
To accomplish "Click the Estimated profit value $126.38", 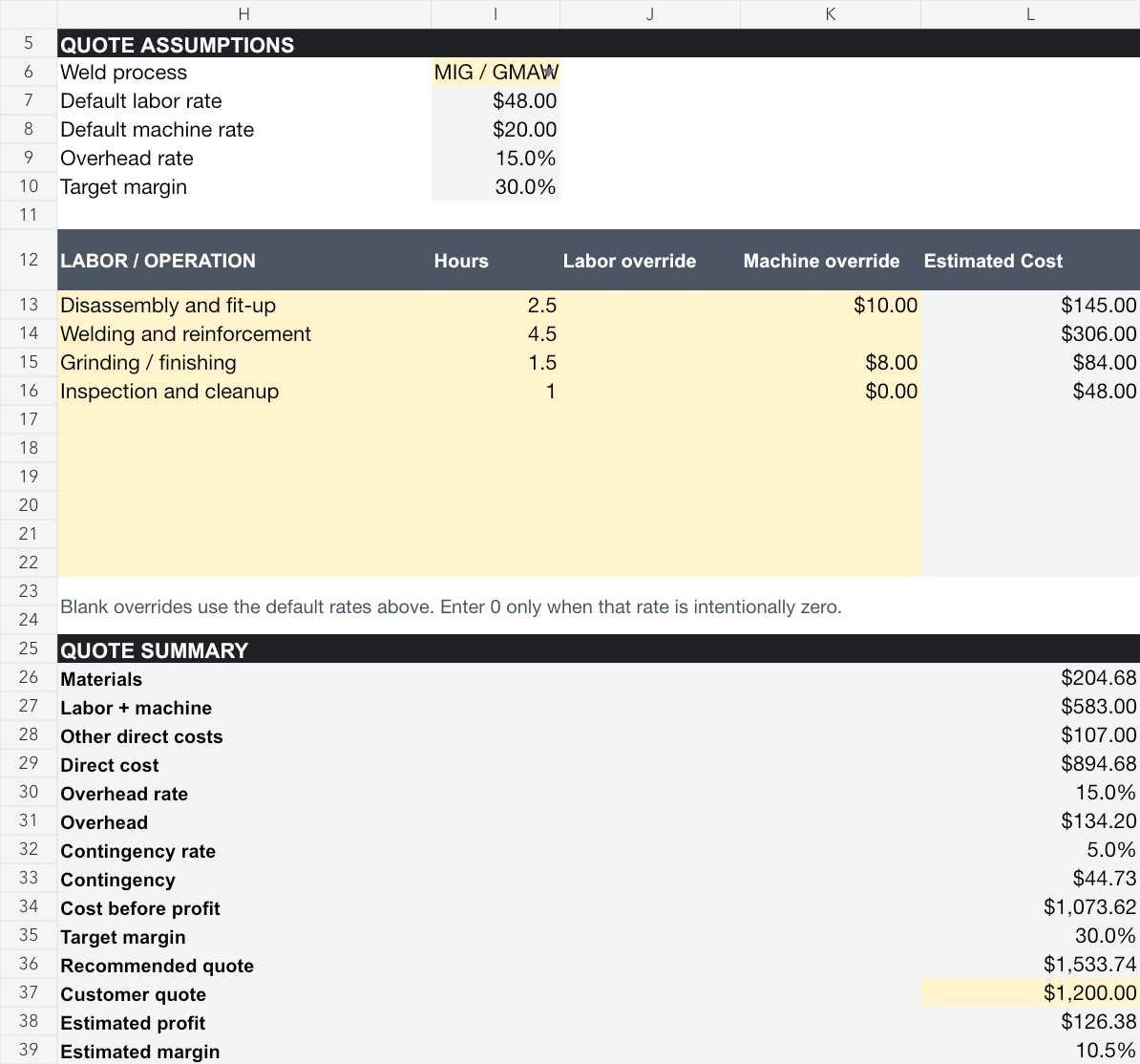I will [x=1030, y=1021].
